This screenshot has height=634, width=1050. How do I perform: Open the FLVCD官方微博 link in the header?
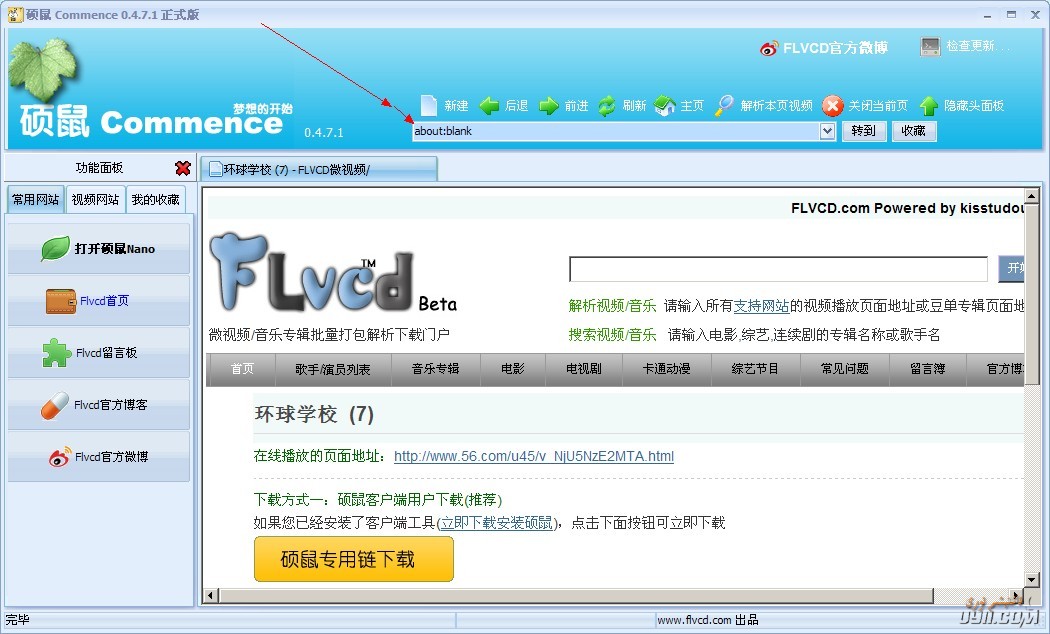click(x=824, y=48)
